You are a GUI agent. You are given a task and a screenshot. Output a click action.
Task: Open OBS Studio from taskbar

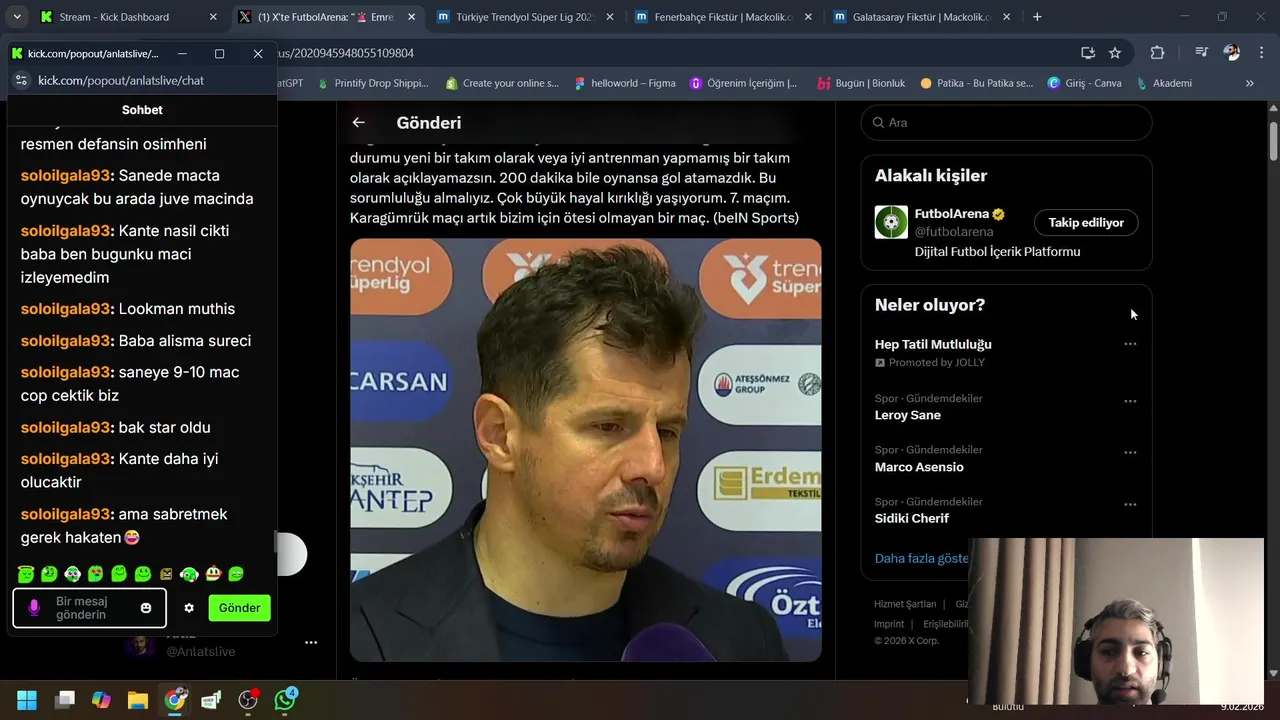coord(248,700)
